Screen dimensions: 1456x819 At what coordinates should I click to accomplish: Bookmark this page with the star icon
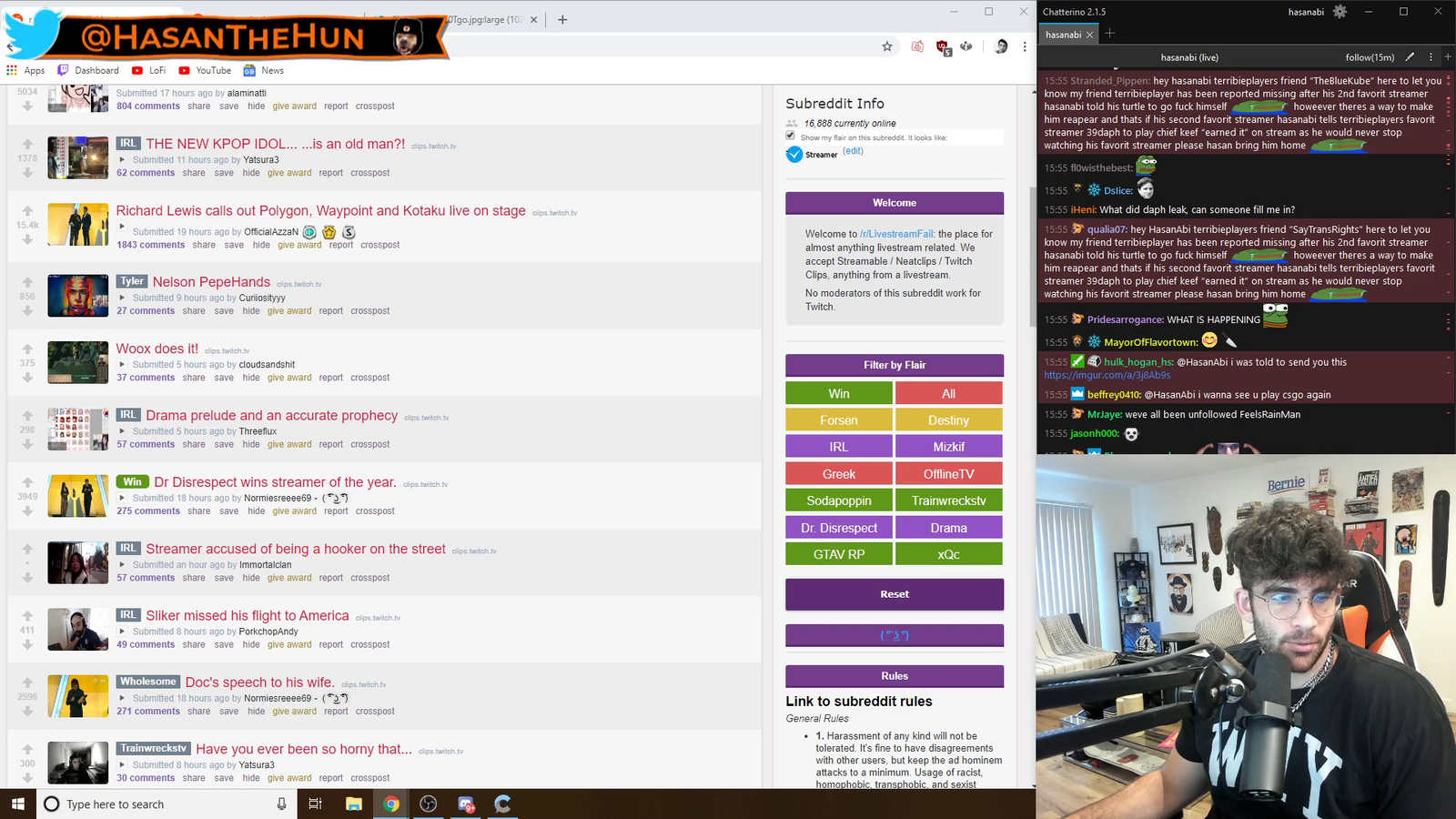pos(887,46)
